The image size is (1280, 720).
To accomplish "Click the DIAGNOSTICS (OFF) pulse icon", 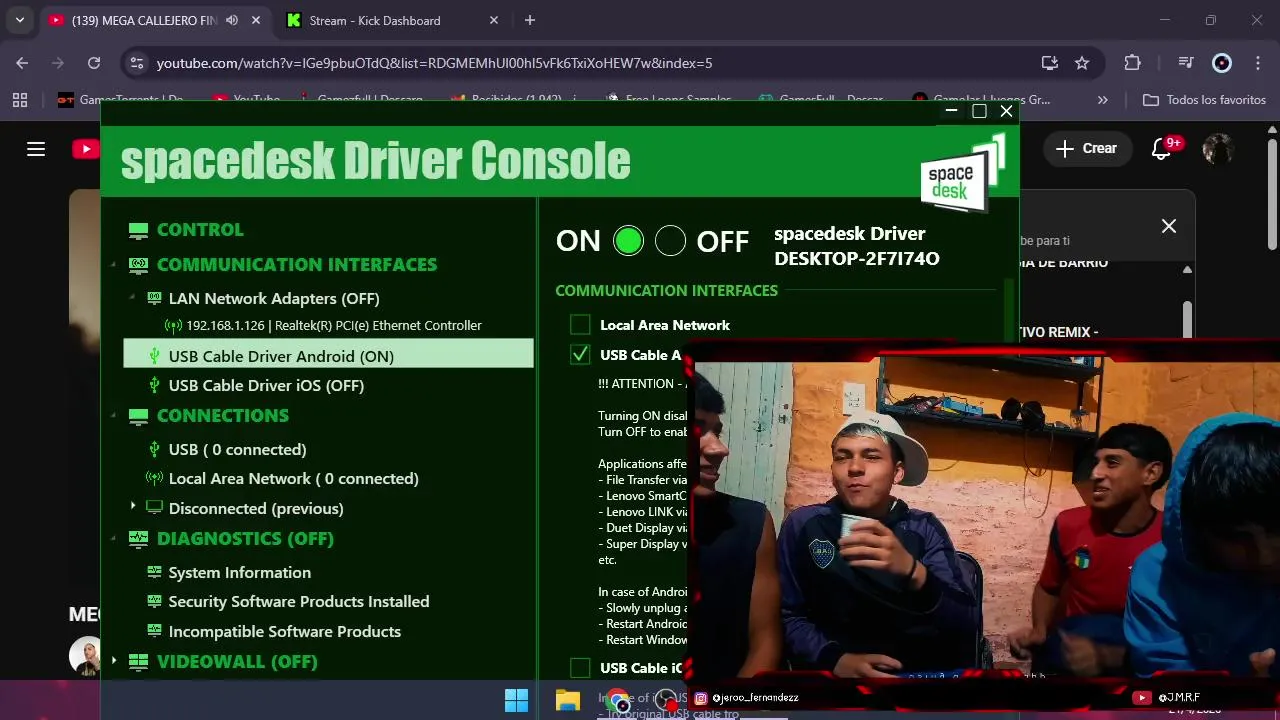I will pos(138,539).
